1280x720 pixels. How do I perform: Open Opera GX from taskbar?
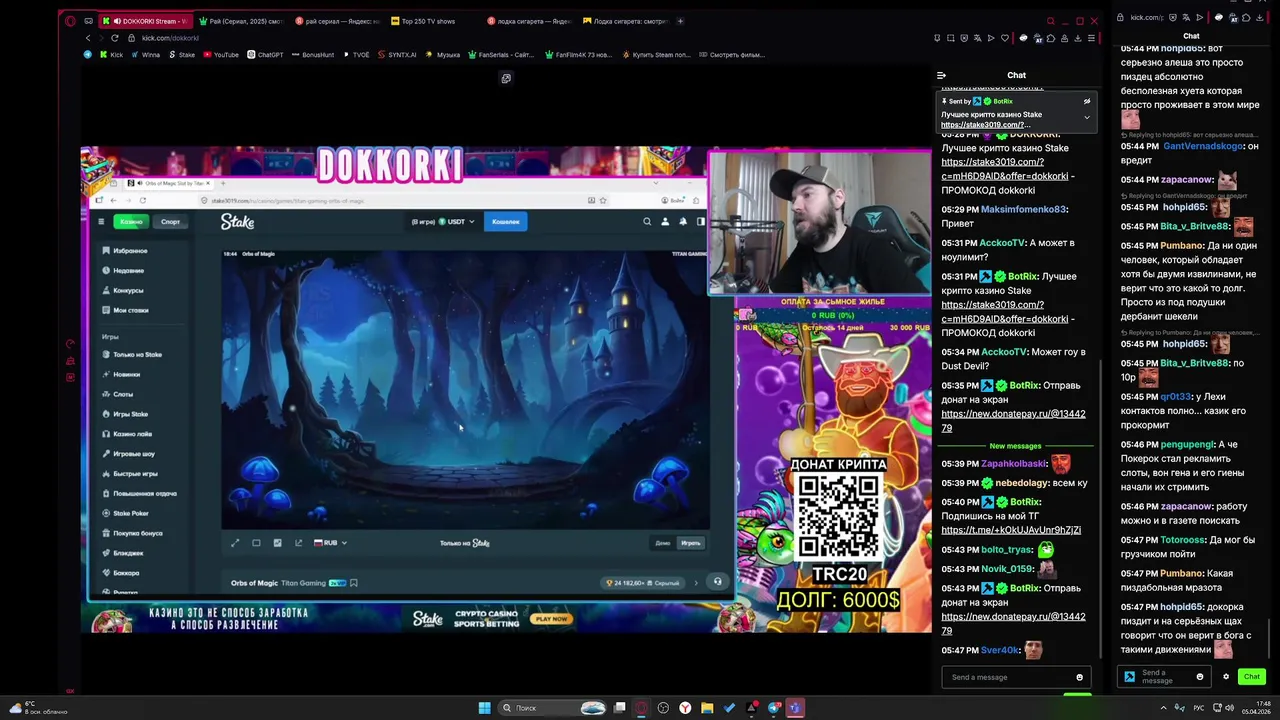click(x=641, y=708)
